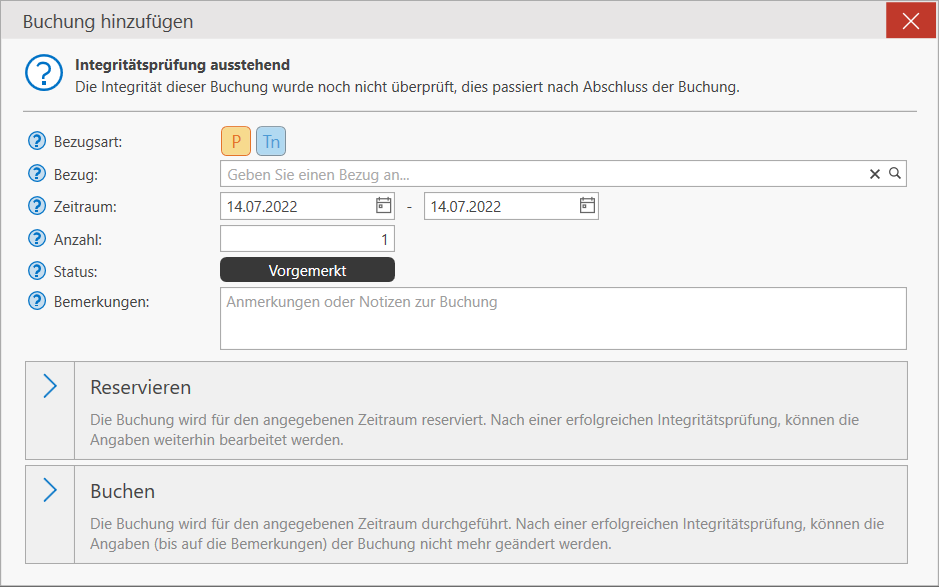Screen dimensions: 939x587
Task: Open calendar picker for start date
Action: tap(383, 205)
